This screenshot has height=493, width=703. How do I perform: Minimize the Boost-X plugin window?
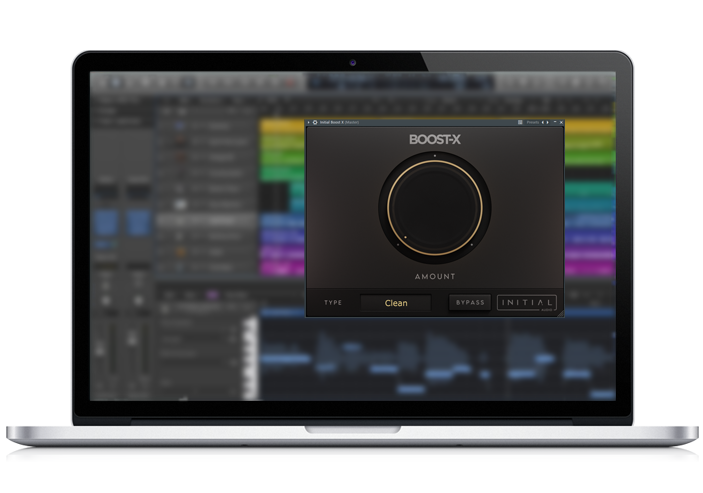pos(555,122)
